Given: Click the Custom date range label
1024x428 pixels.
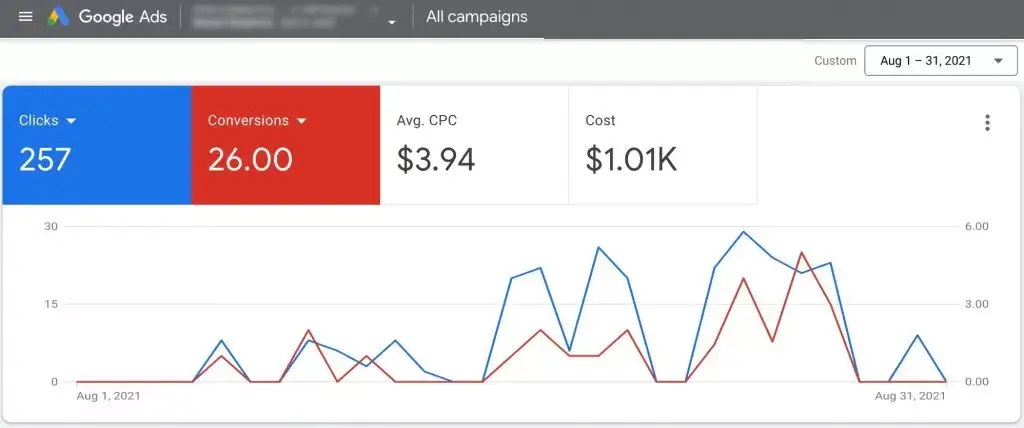Looking at the screenshot, I should pyautogui.click(x=835, y=61).
